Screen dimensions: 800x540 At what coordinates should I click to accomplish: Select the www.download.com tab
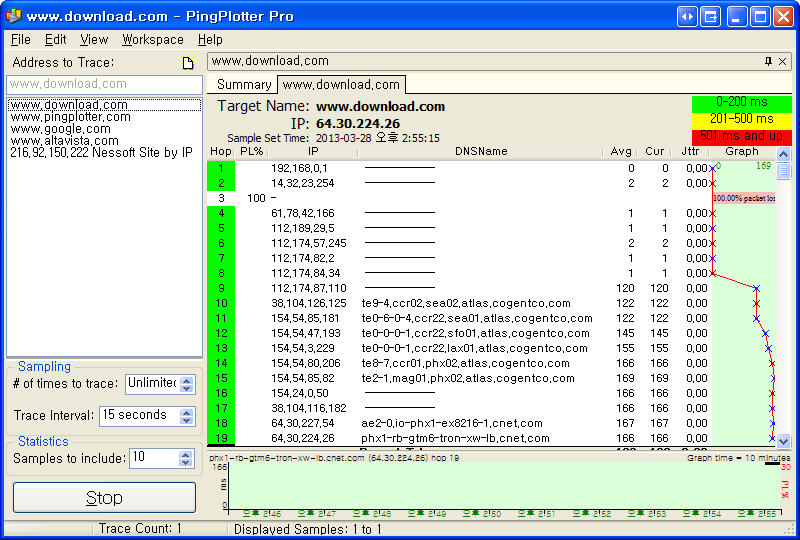(341, 85)
